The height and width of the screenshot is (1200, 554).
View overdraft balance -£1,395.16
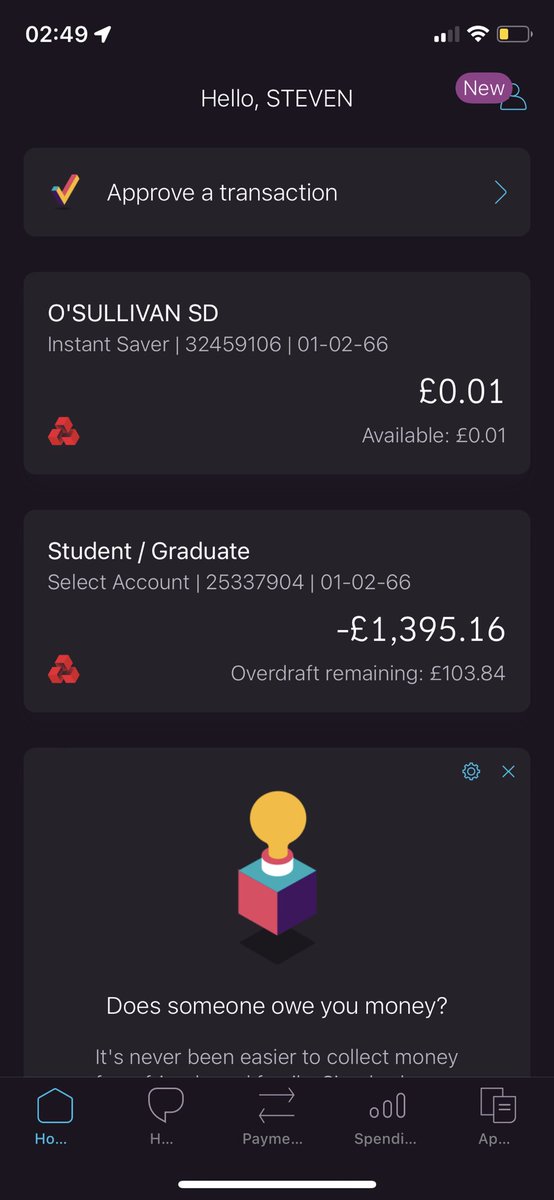click(x=420, y=630)
